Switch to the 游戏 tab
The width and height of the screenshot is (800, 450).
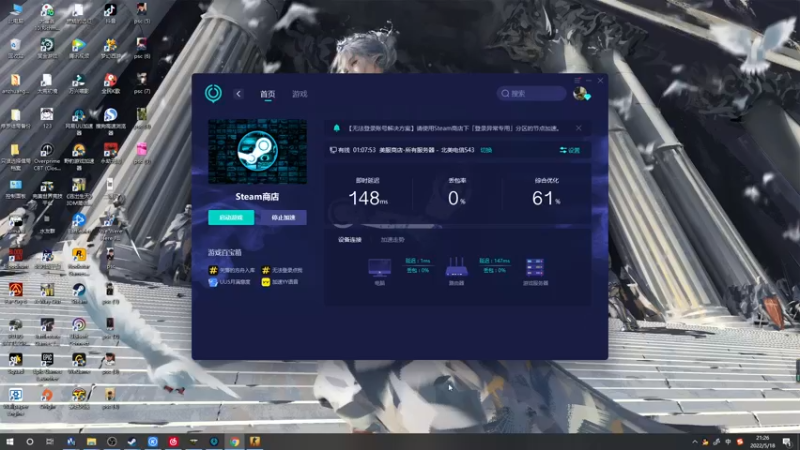pos(299,94)
